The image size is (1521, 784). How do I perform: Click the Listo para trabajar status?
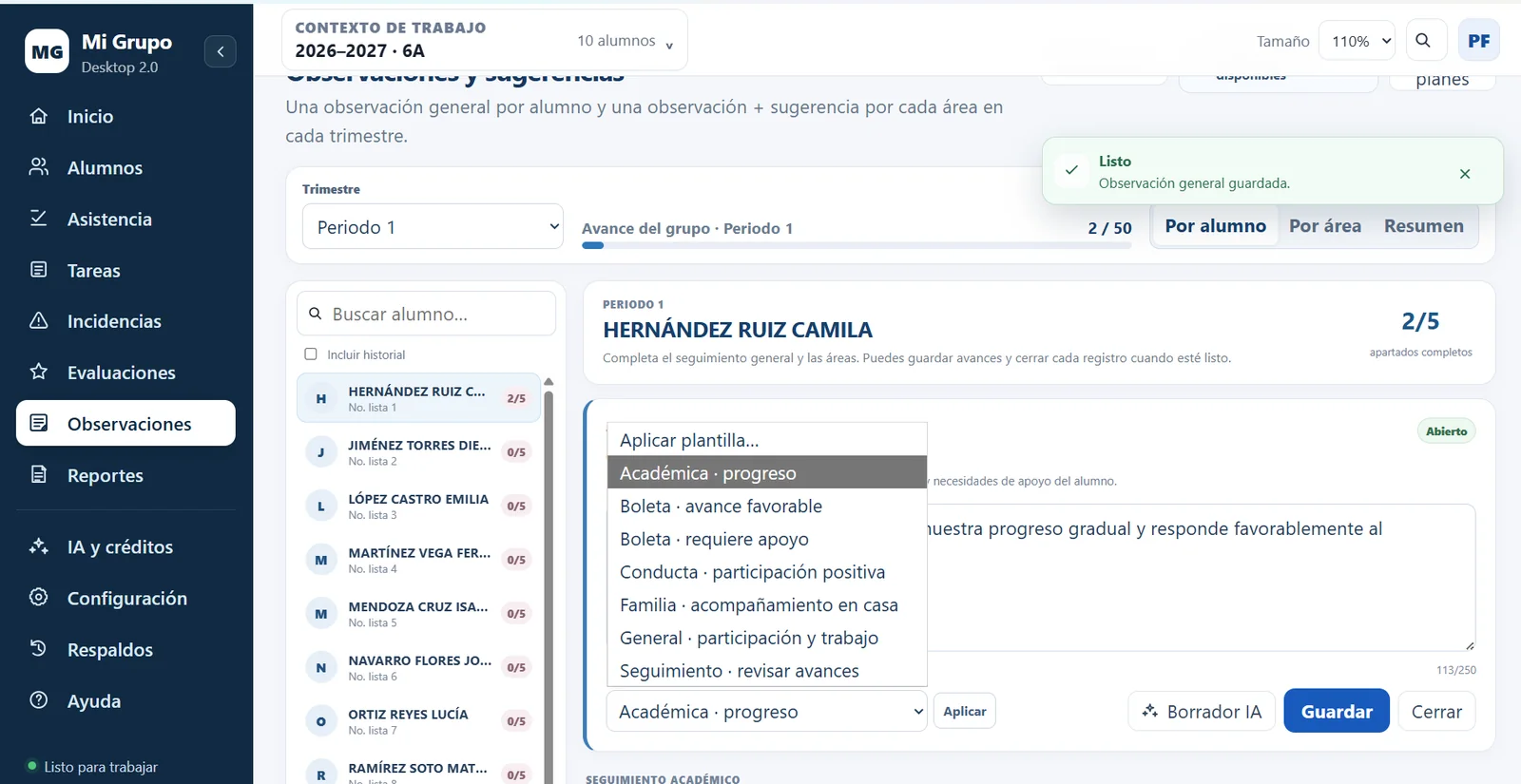[x=92, y=766]
